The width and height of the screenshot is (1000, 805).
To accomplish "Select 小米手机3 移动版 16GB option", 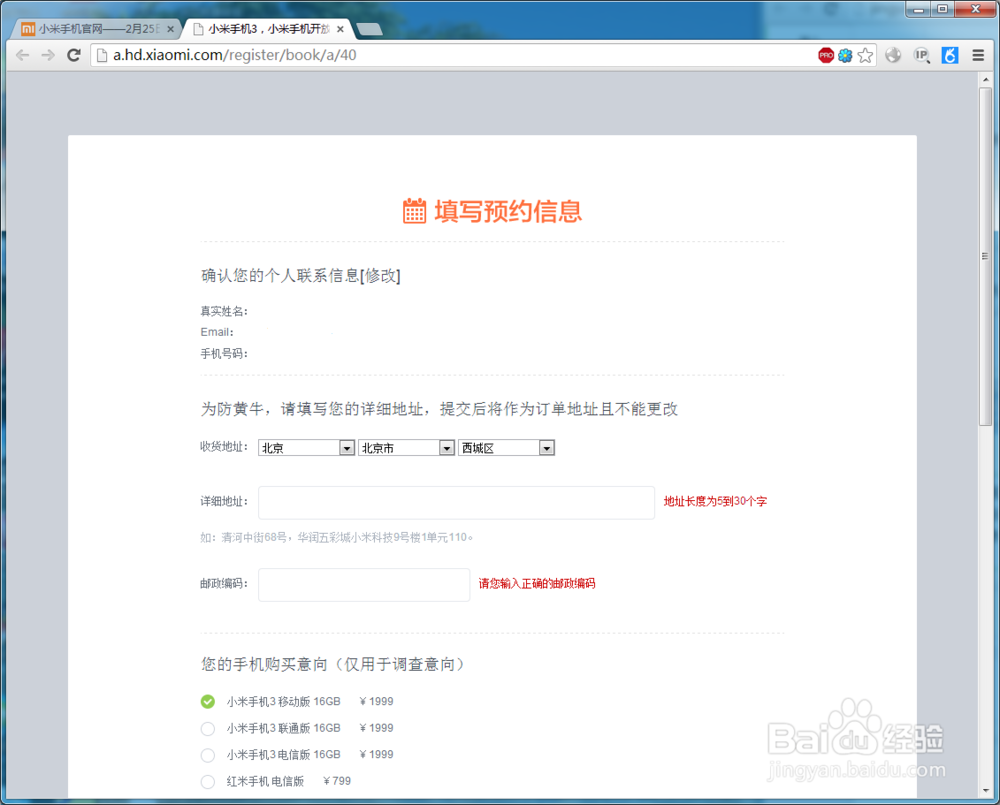I will click(208, 702).
